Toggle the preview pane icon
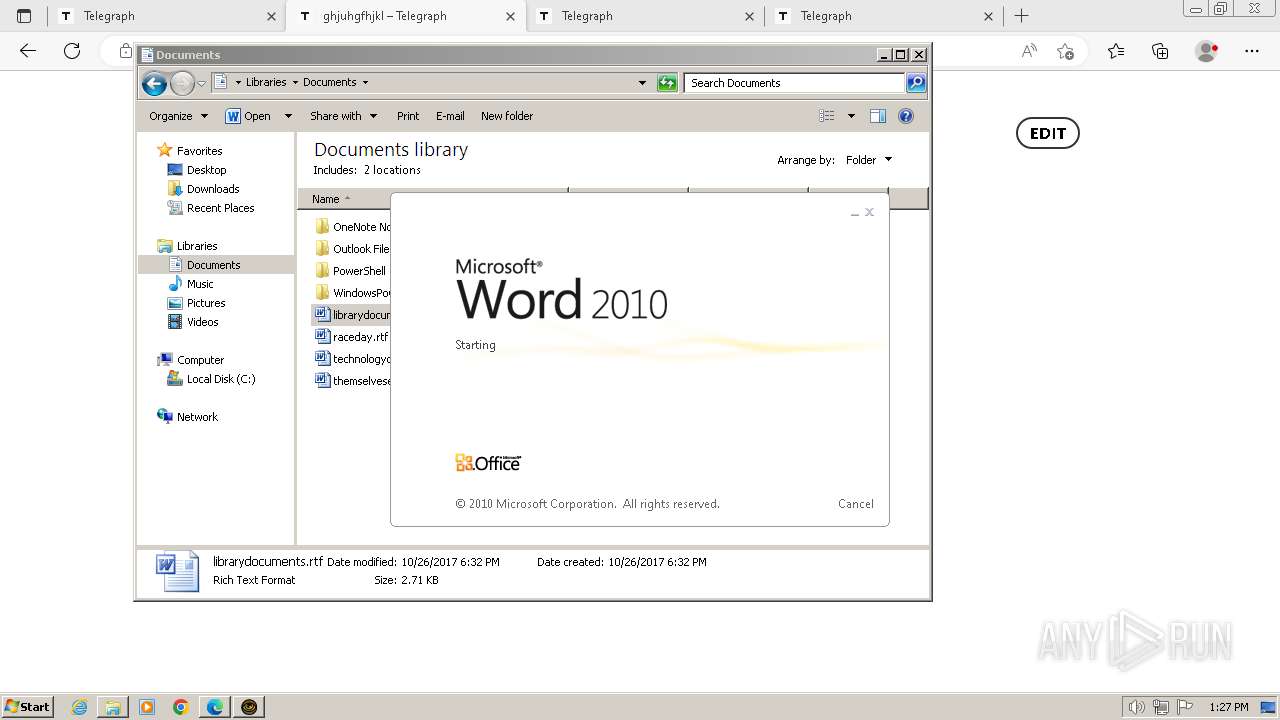This screenshot has width=1280, height=720. click(x=878, y=116)
